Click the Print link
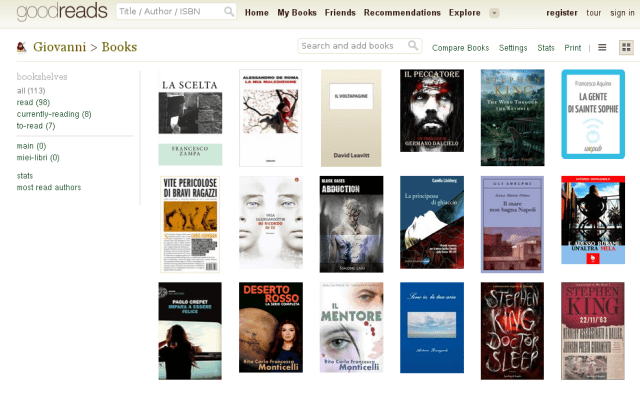Viewport: 640px width, 405px height. click(573, 48)
